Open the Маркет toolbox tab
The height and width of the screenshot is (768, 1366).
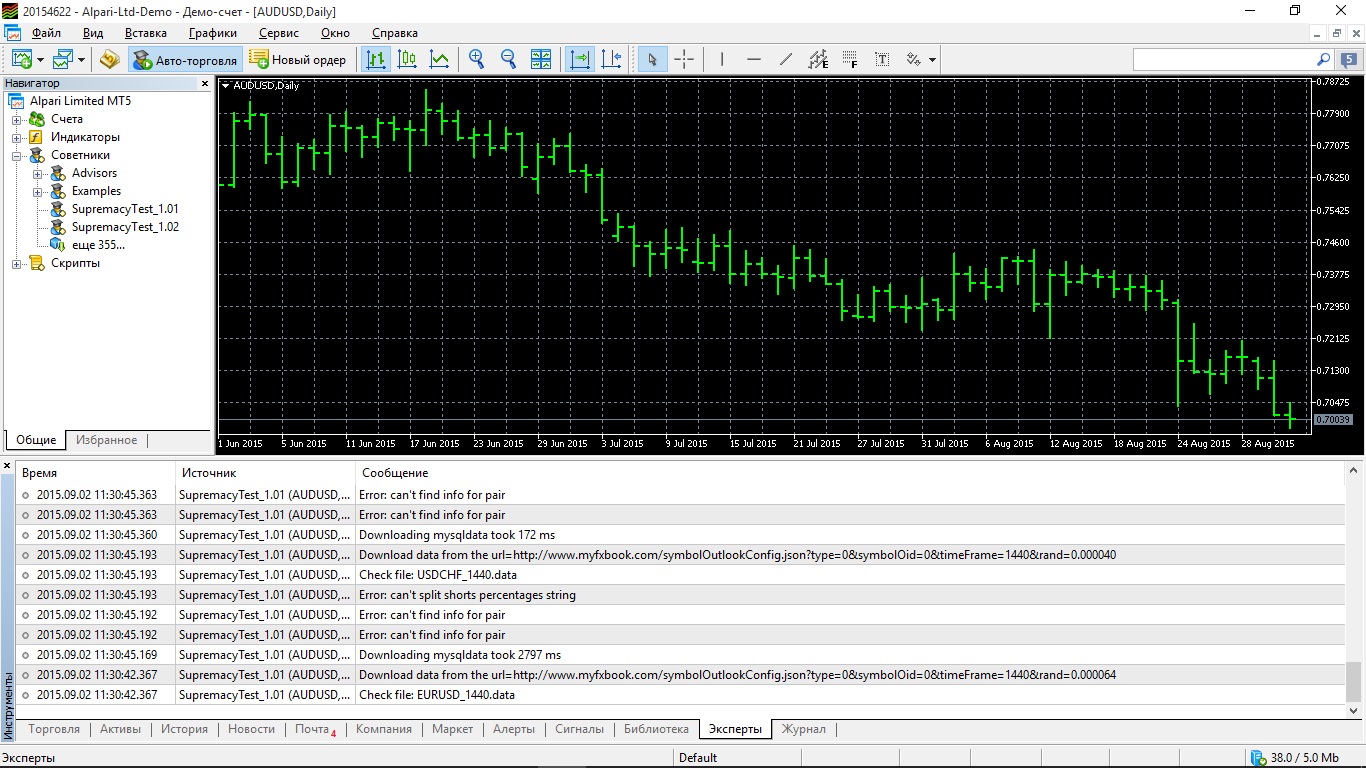453,729
